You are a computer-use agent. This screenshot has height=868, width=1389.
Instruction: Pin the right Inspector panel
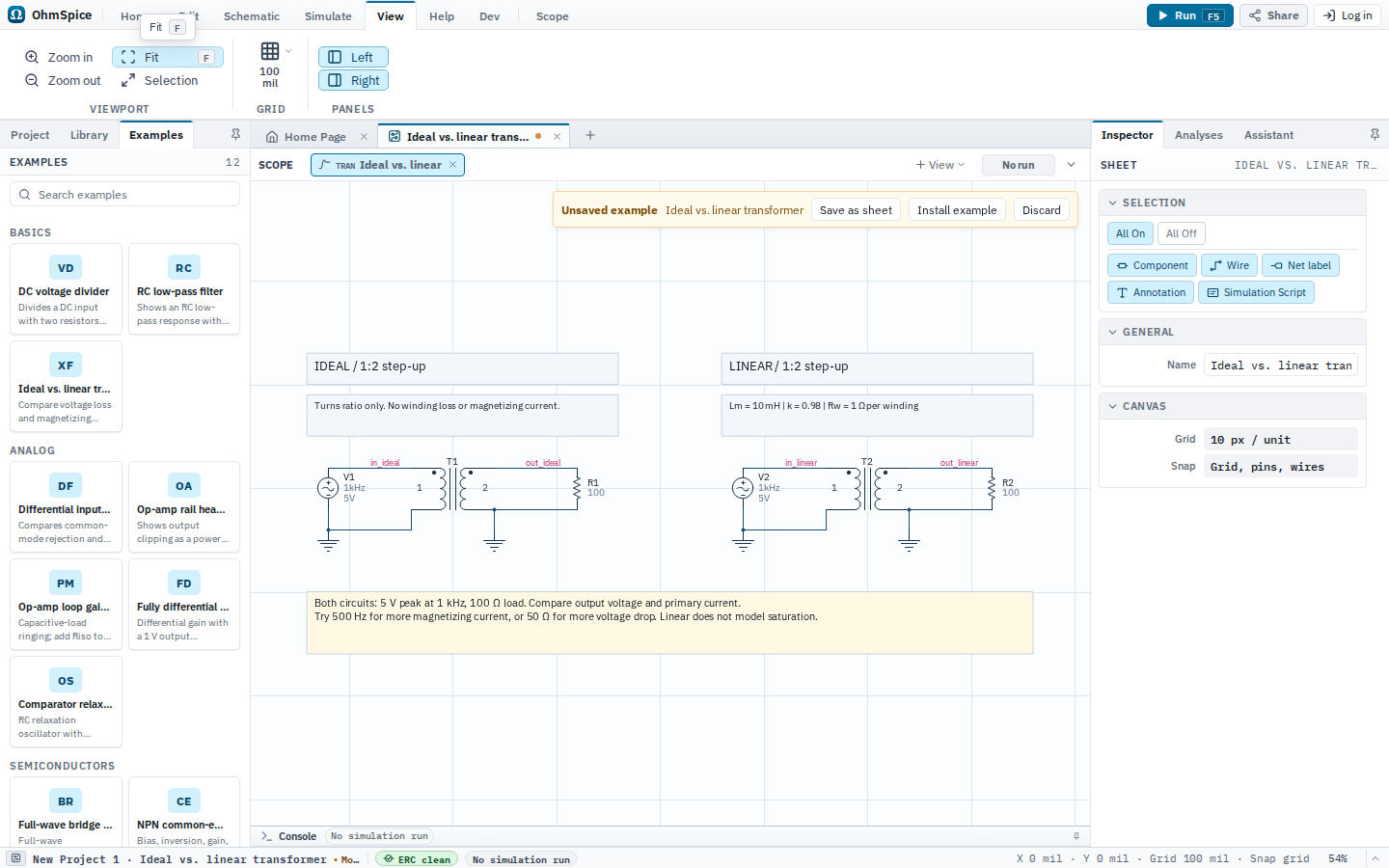point(1375,135)
